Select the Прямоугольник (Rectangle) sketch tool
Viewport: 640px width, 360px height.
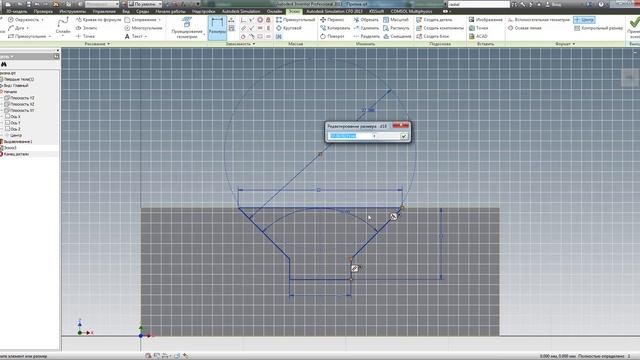[x=27, y=36]
